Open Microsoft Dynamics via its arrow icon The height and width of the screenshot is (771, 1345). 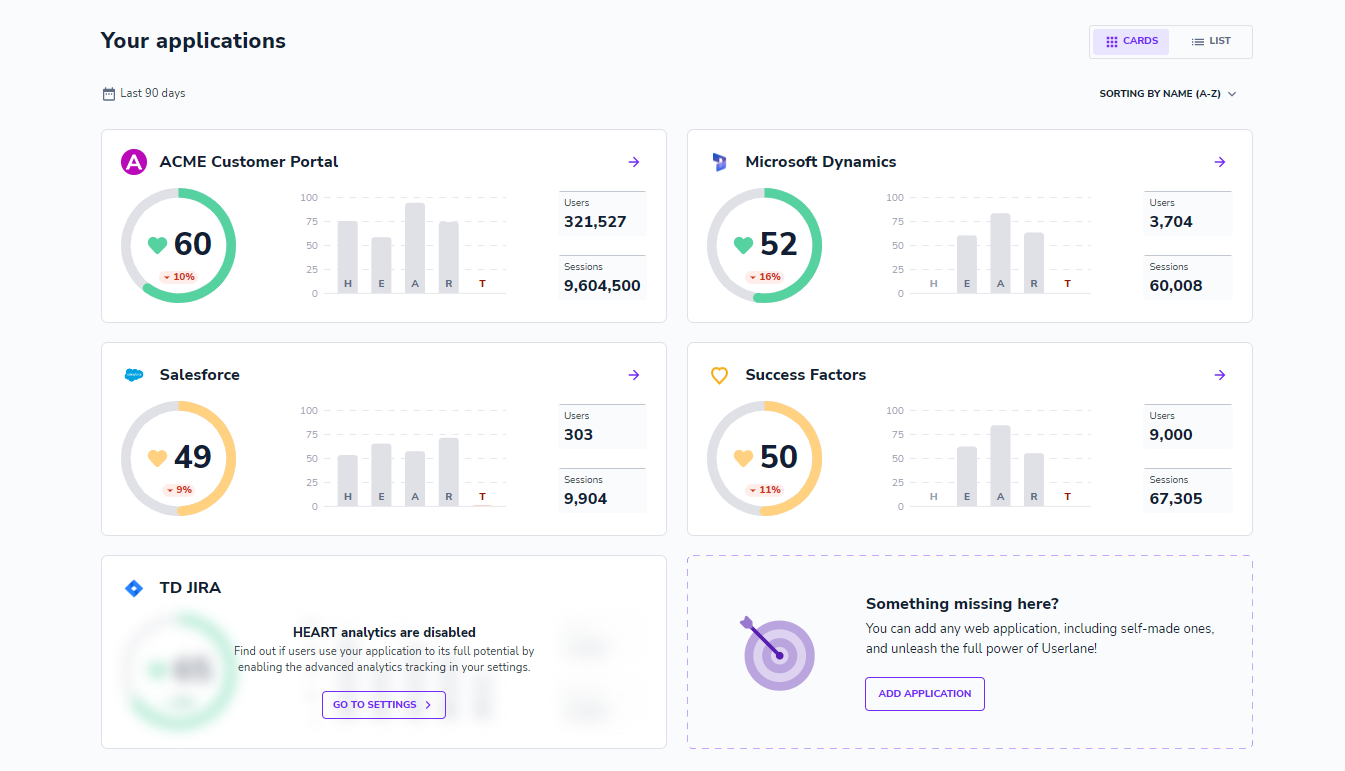tap(1220, 162)
